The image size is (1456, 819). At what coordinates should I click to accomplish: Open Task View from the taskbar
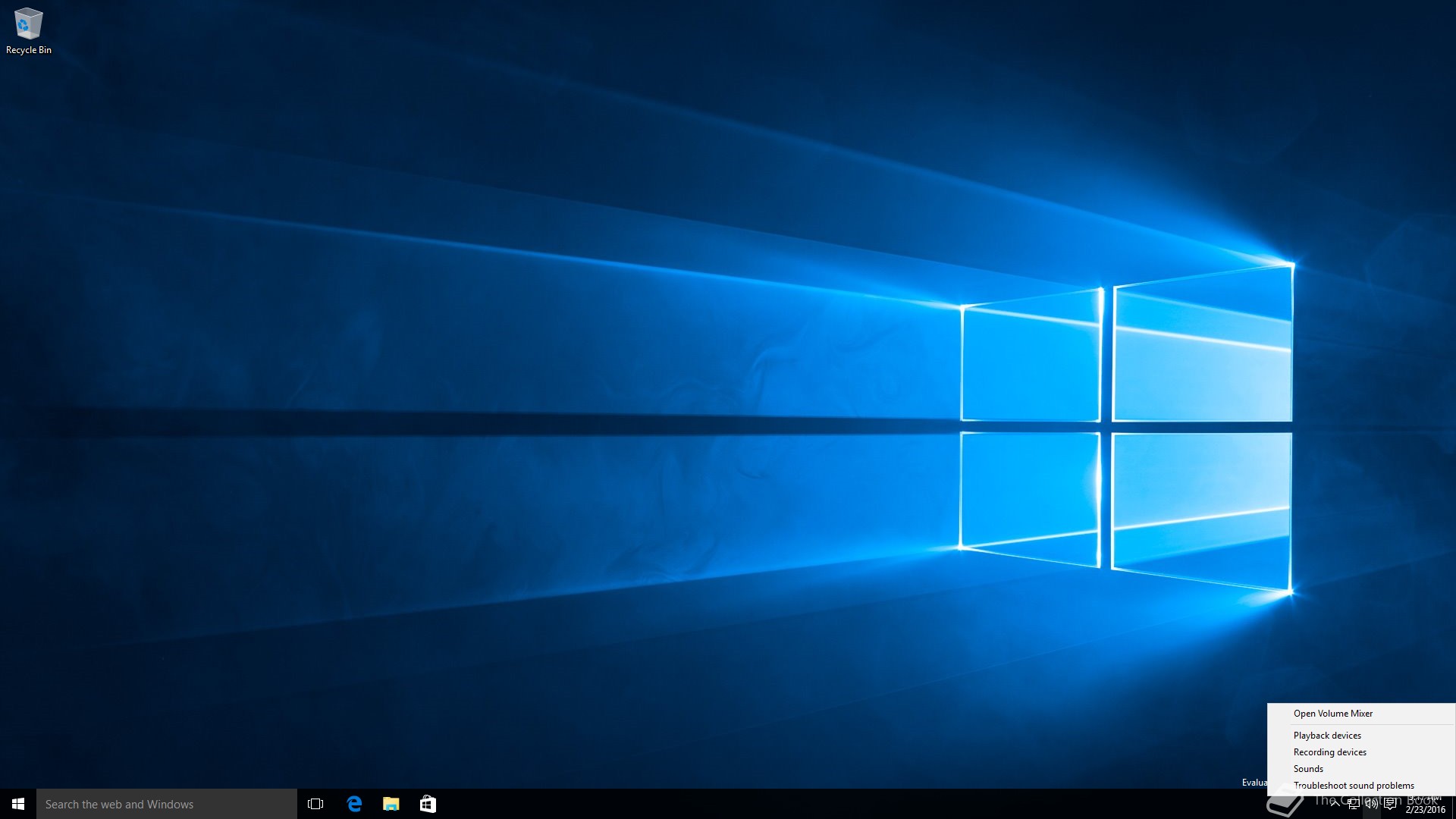(315, 804)
